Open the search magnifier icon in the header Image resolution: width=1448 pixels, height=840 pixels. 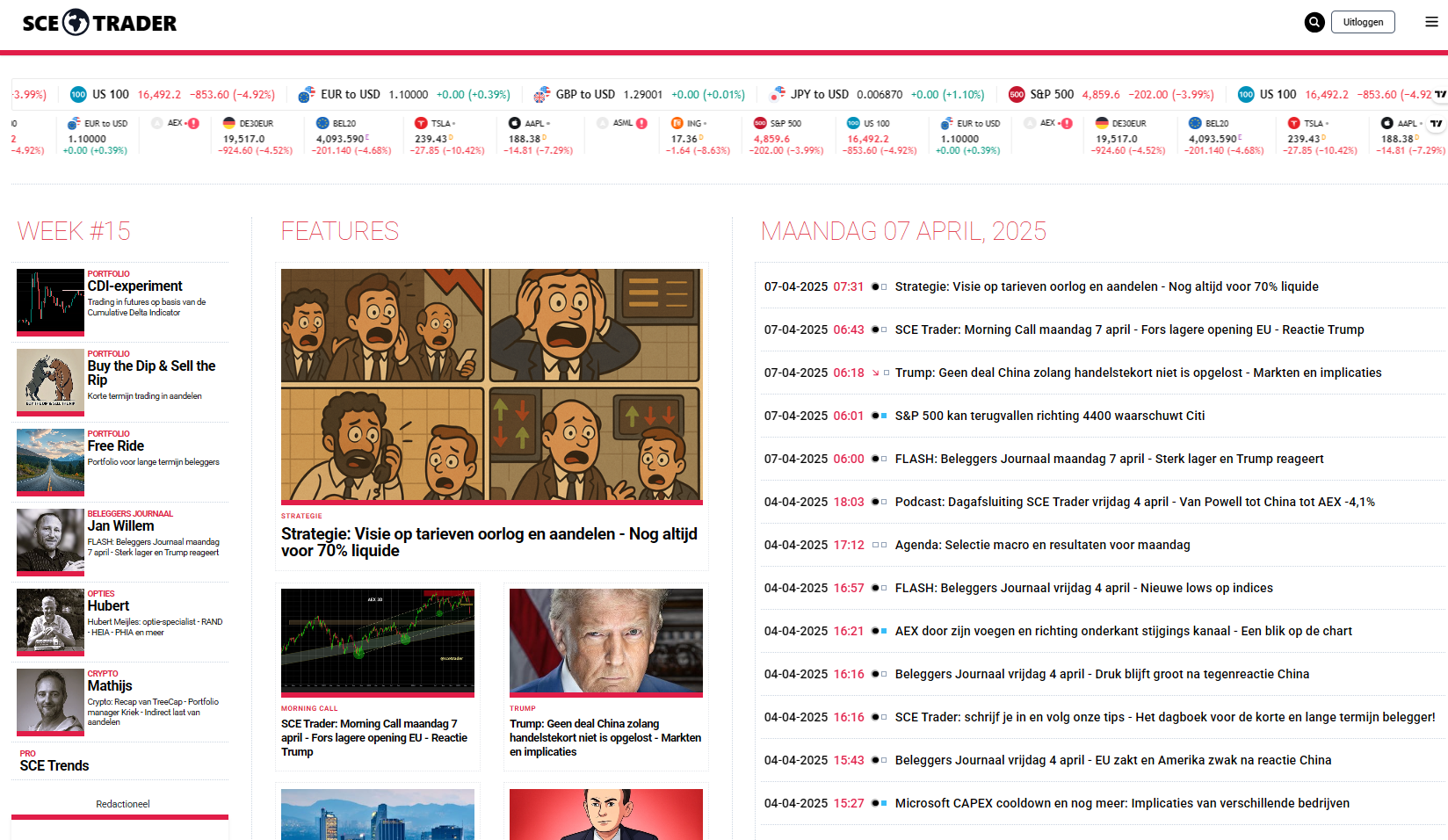coord(1314,22)
